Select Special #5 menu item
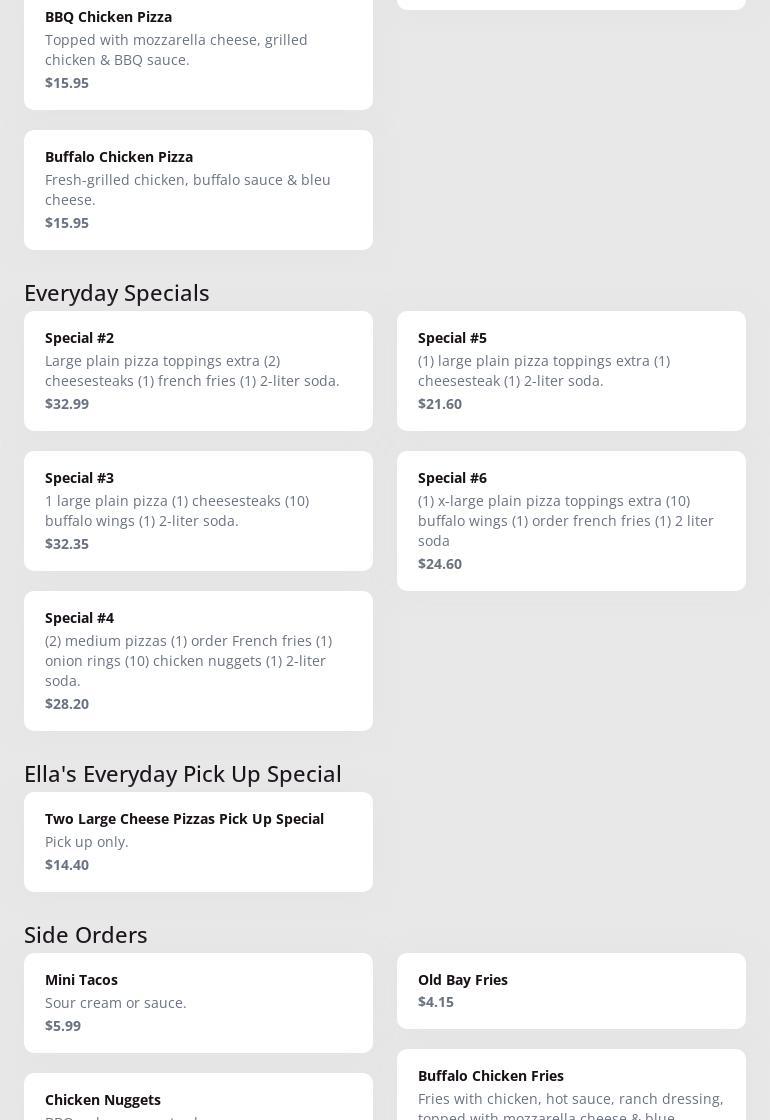This screenshot has width=770, height=1120. [571, 370]
